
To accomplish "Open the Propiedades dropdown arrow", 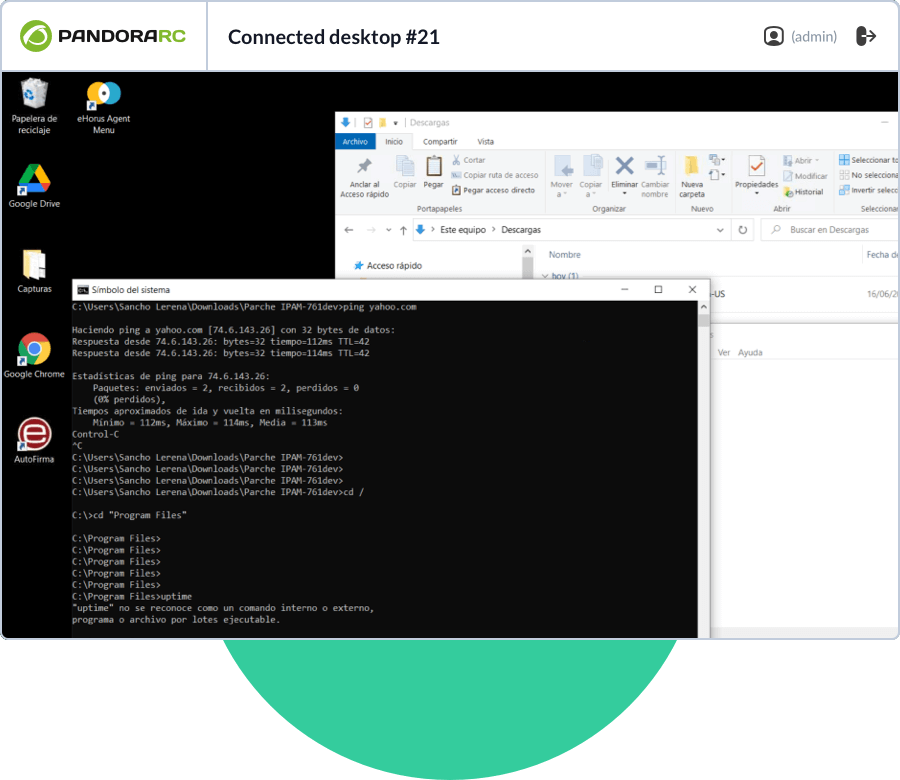I will coord(757,194).
